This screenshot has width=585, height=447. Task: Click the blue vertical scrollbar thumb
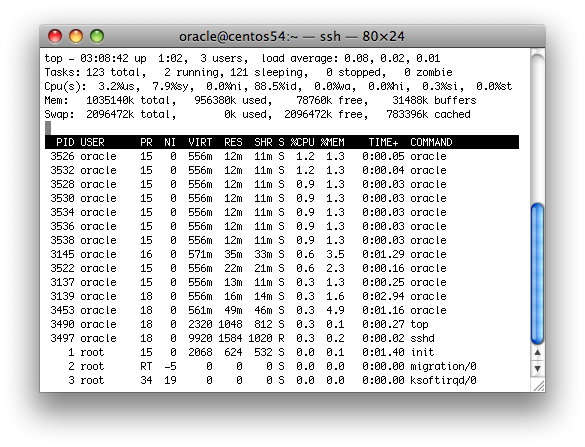pos(537,273)
